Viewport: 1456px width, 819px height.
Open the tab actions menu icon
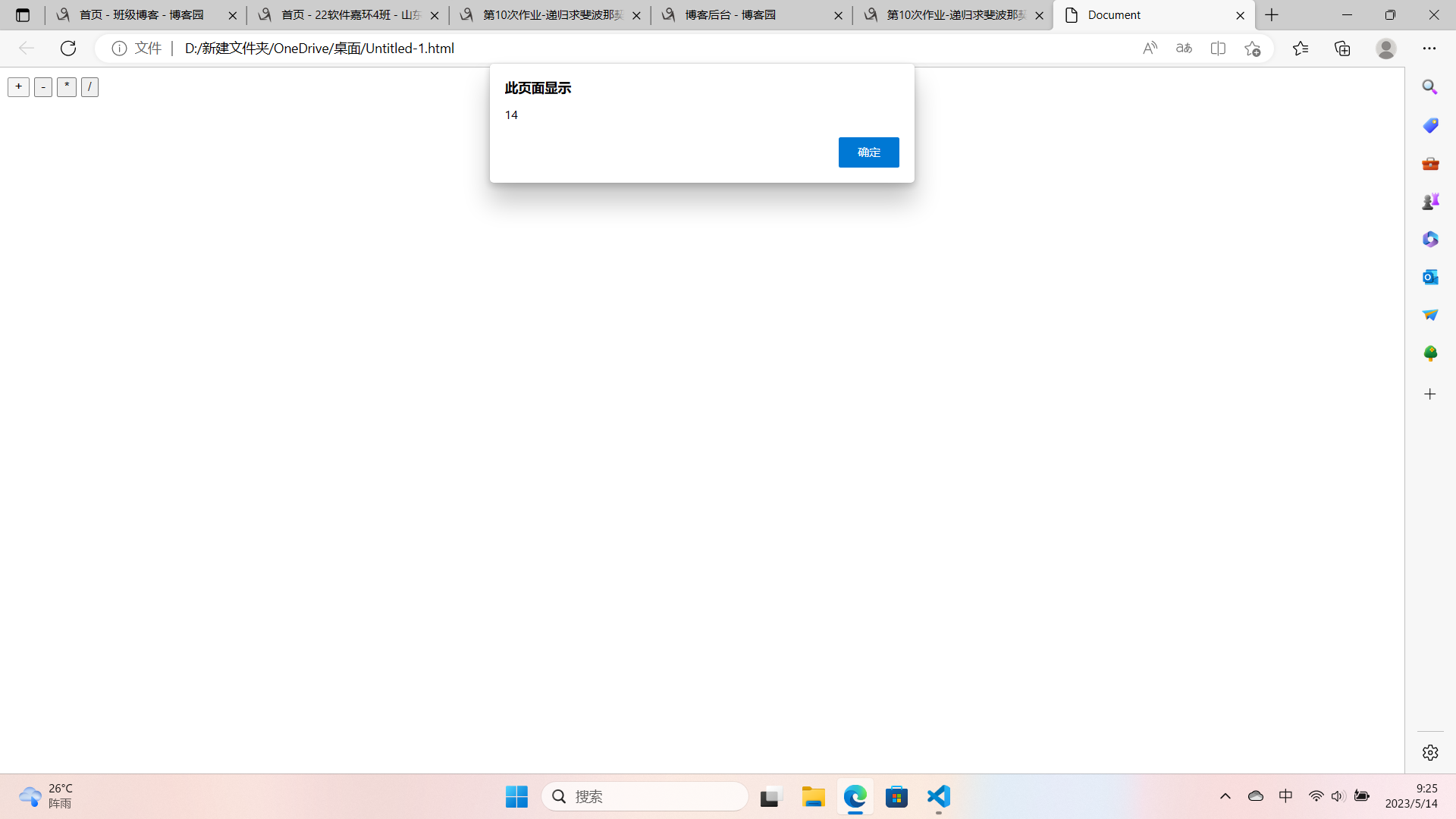[x=23, y=15]
